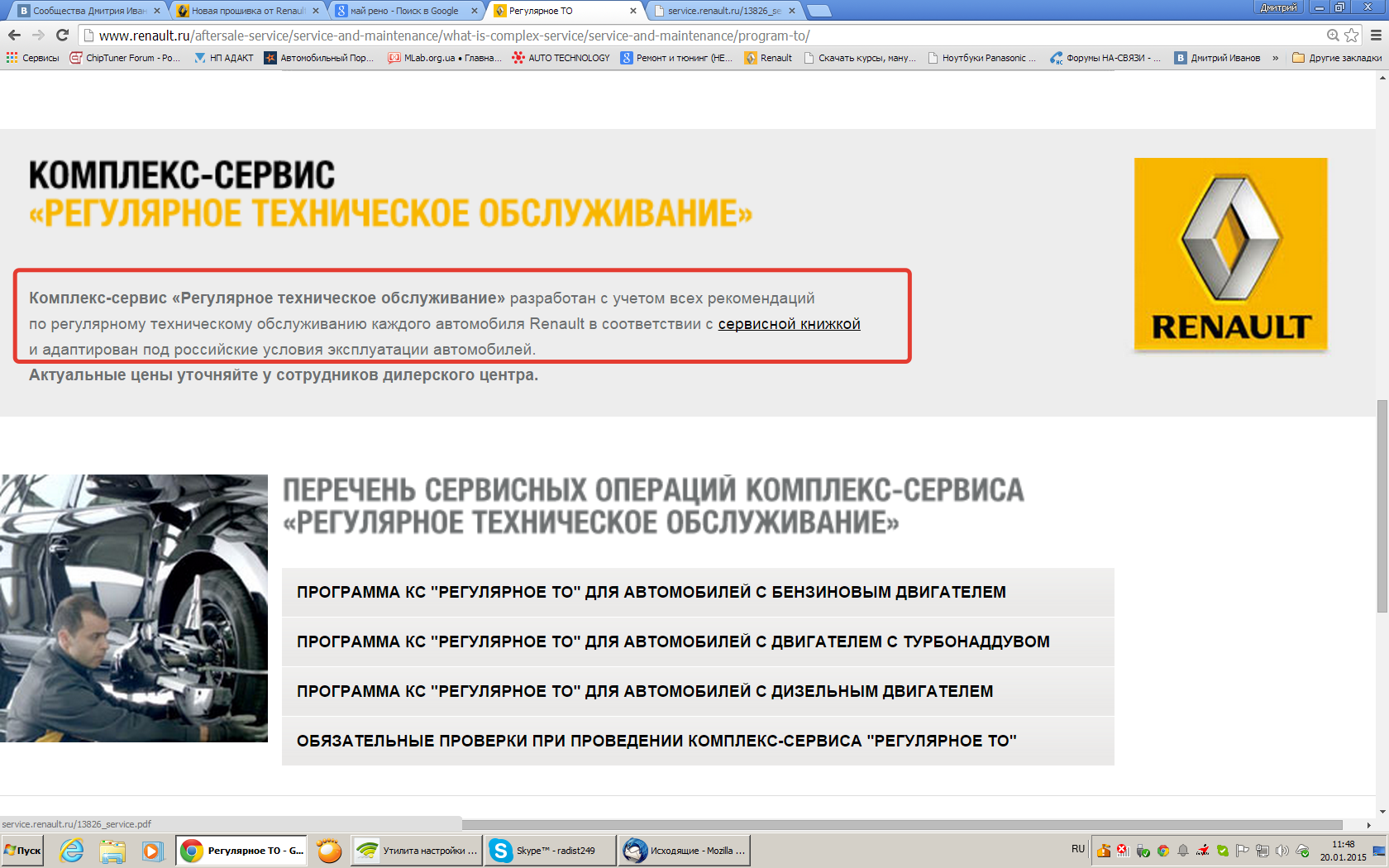Open the Пуск start menu
1389x868 pixels.
23,850
